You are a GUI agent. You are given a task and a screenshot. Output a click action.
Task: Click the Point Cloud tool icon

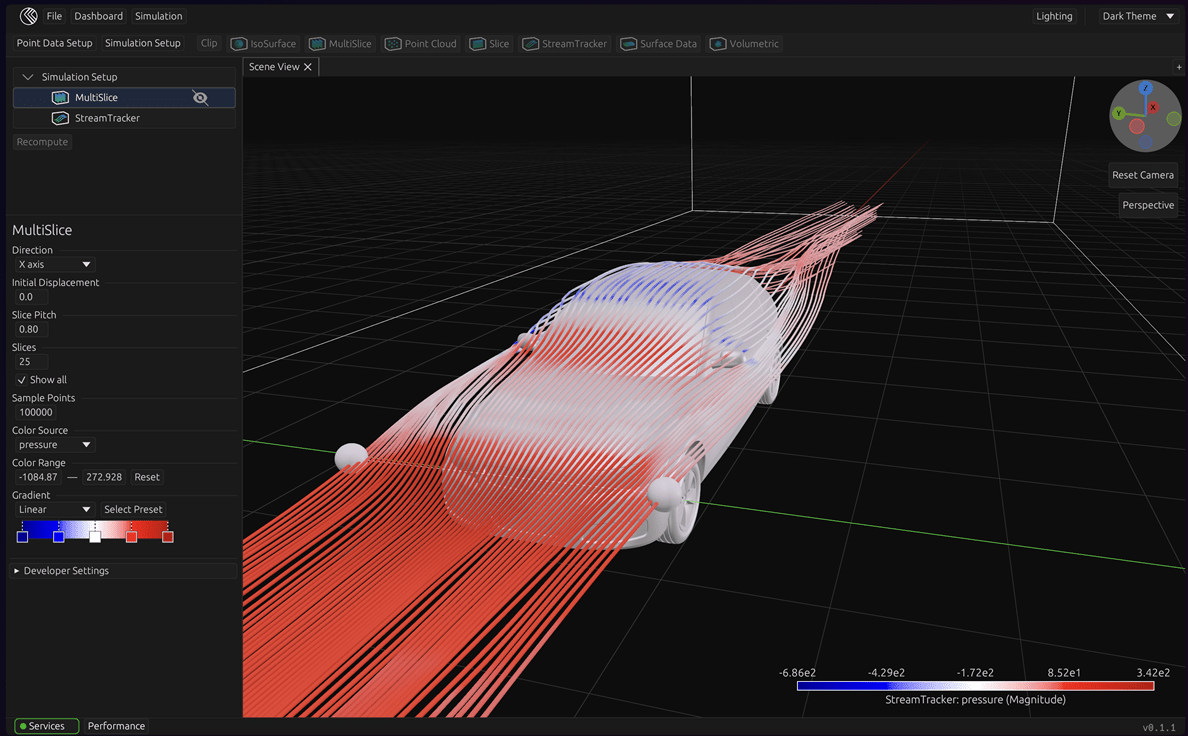(x=393, y=44)
